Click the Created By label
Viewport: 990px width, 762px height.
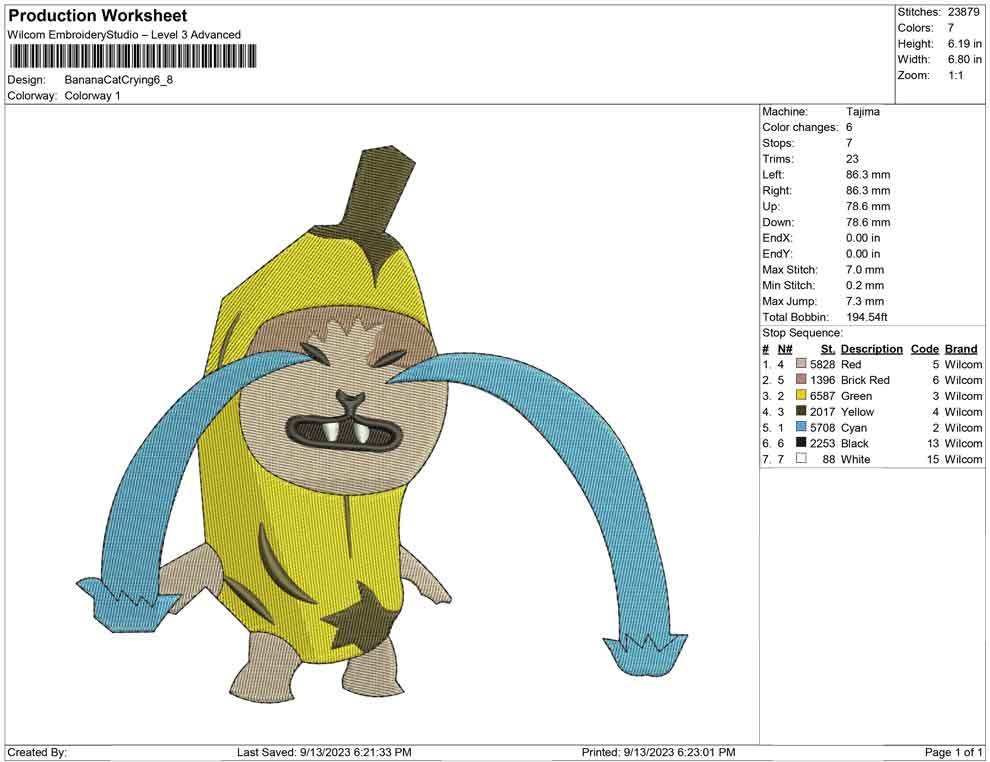[x=37, y=752]
